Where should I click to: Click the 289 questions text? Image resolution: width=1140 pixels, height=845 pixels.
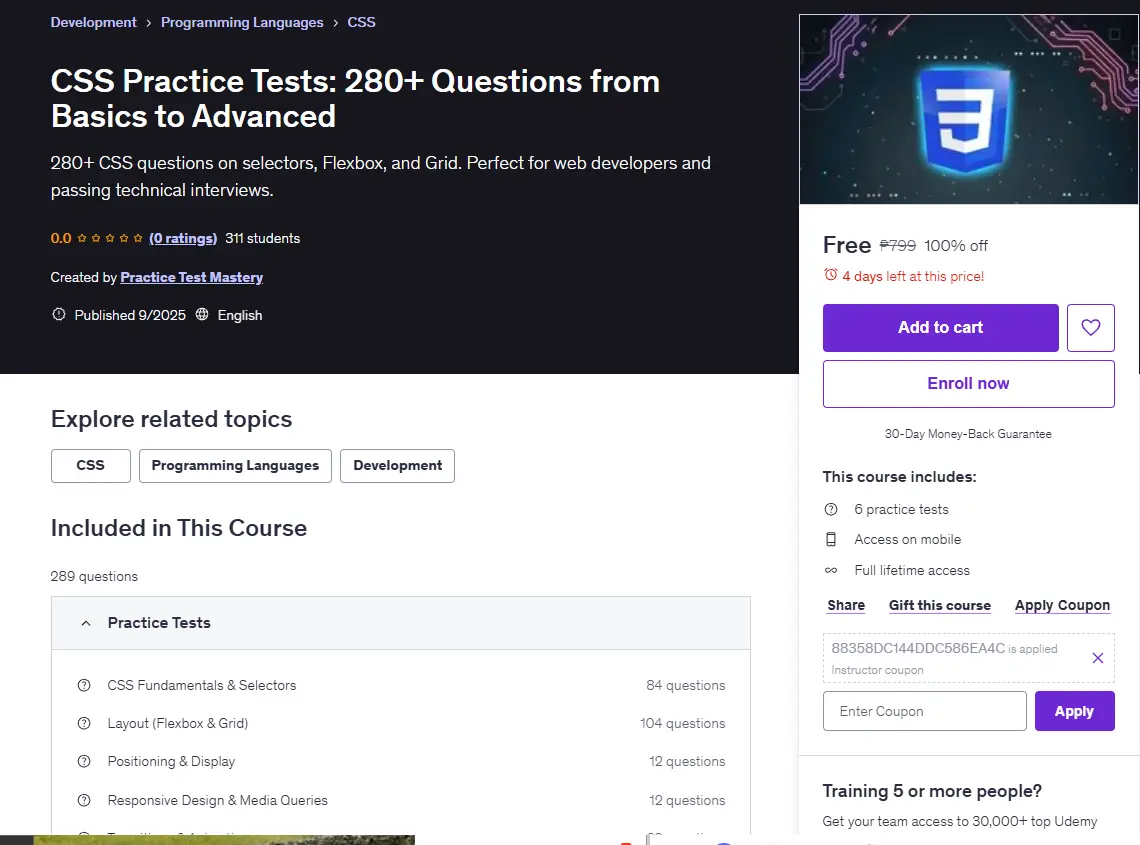pos(94,577)
